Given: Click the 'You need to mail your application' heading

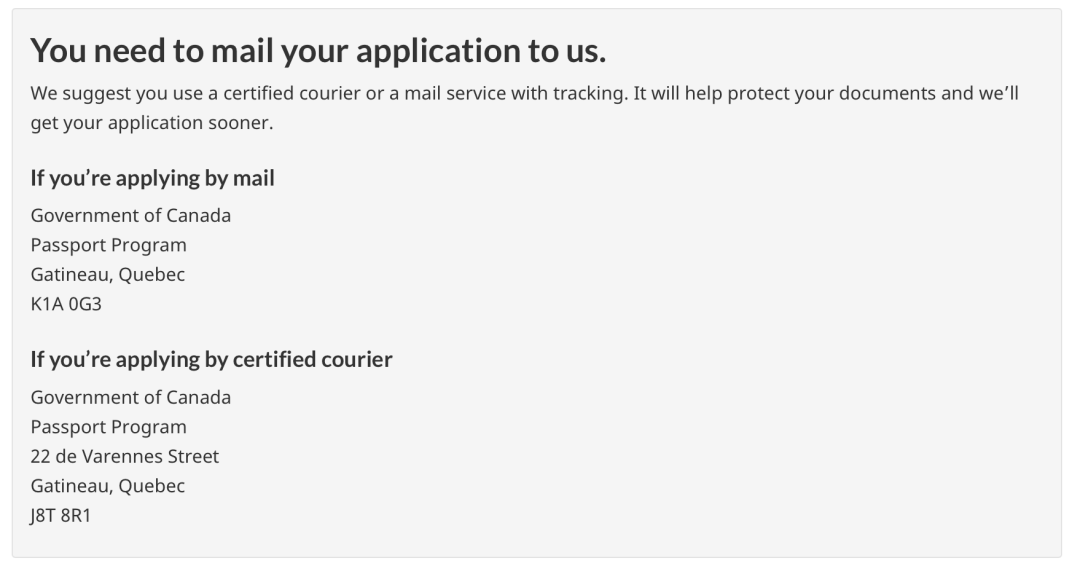Looking at the screenshot, I should click(318, 51).
